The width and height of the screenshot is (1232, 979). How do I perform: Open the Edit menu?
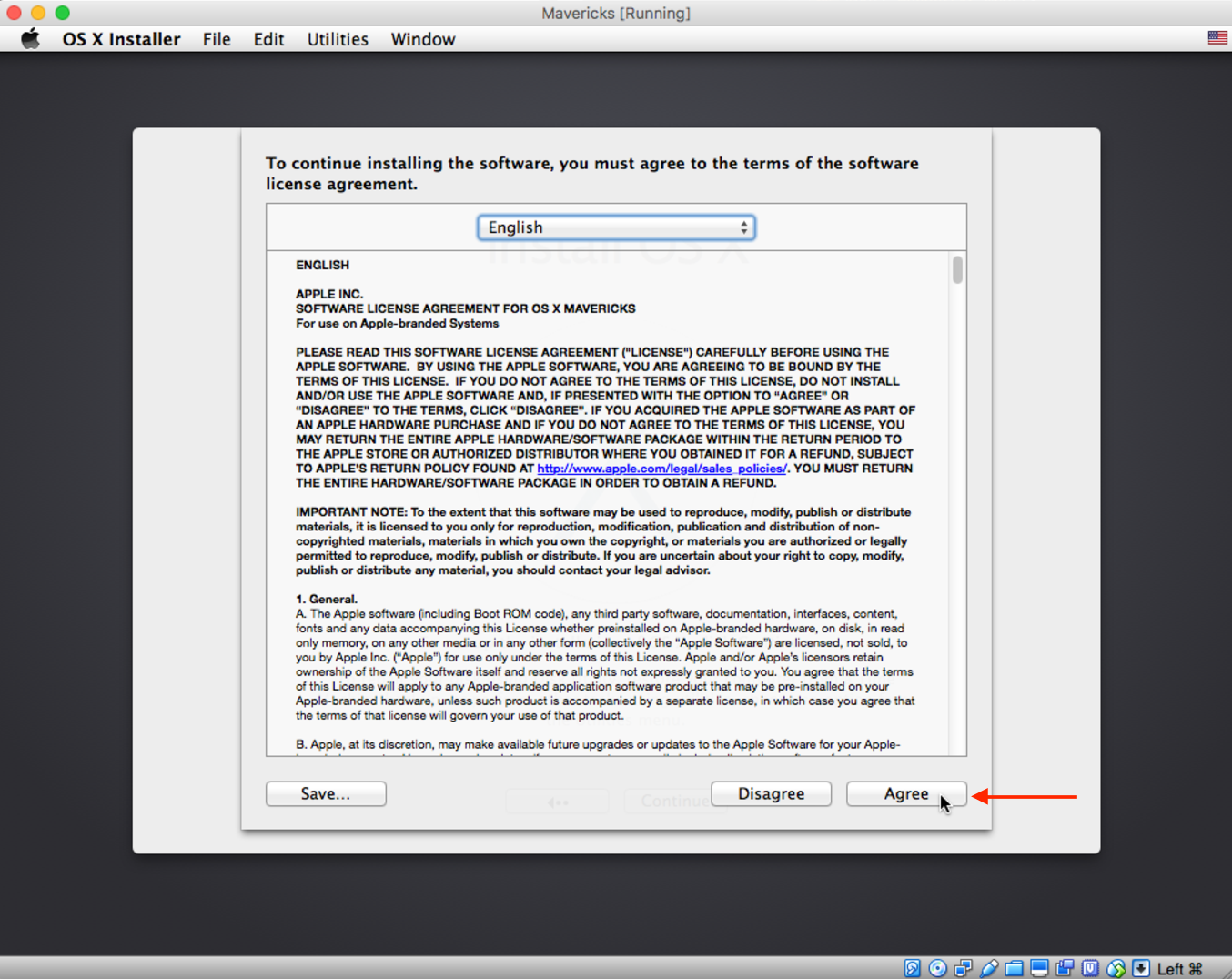point(268,39)
